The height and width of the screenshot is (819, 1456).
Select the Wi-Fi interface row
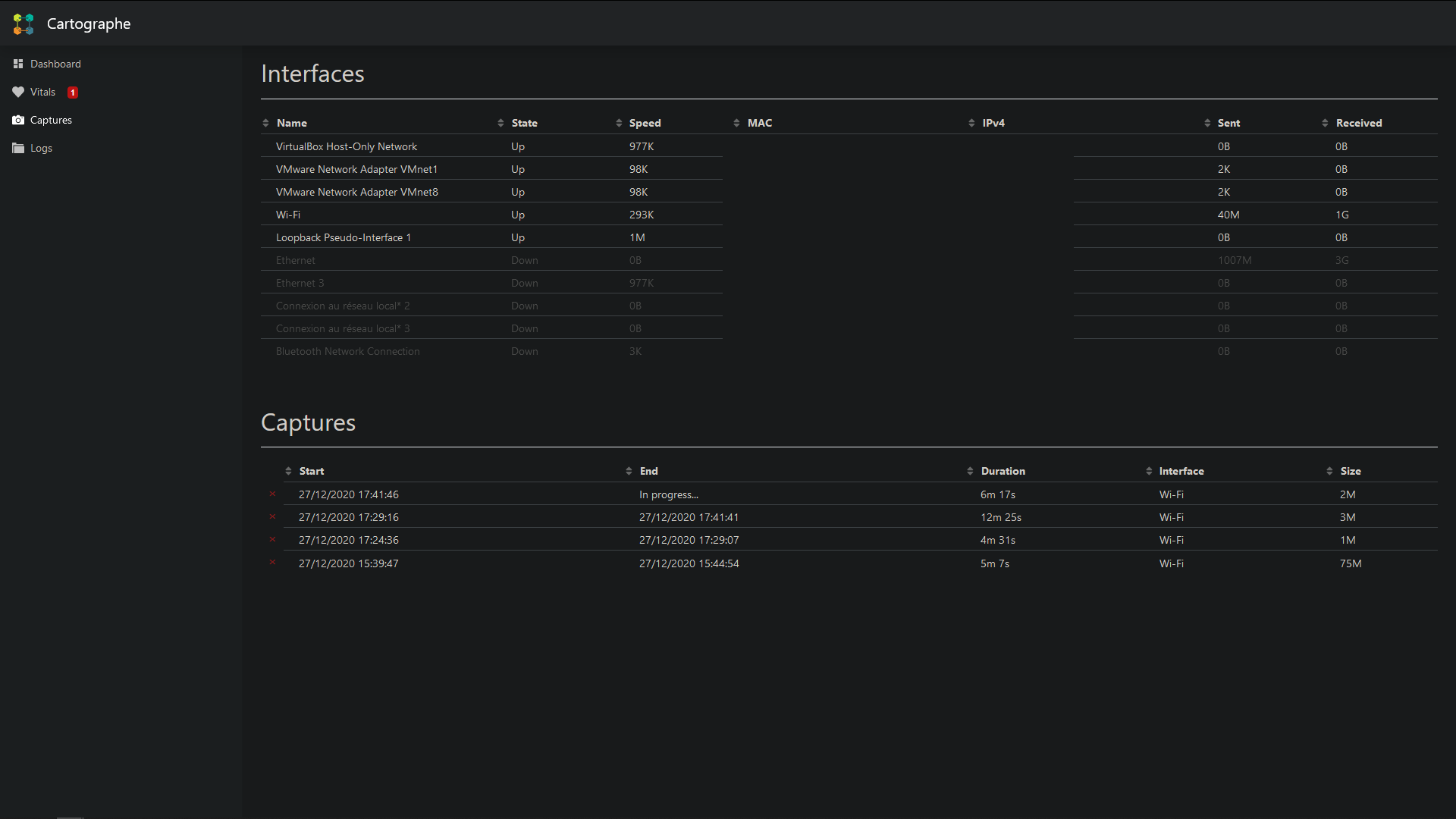[849, 215]
